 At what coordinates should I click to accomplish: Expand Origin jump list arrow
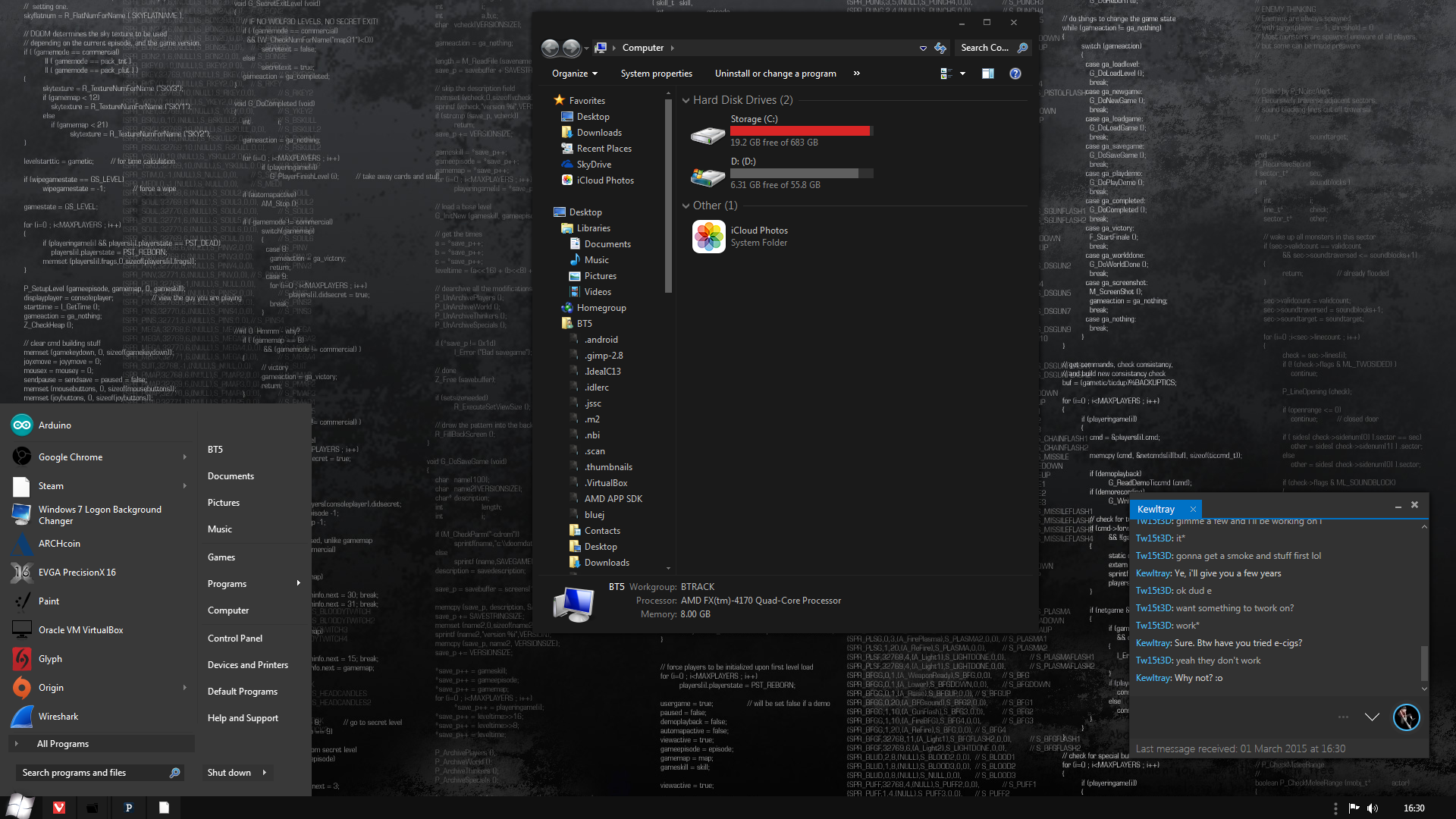(184, 688)
